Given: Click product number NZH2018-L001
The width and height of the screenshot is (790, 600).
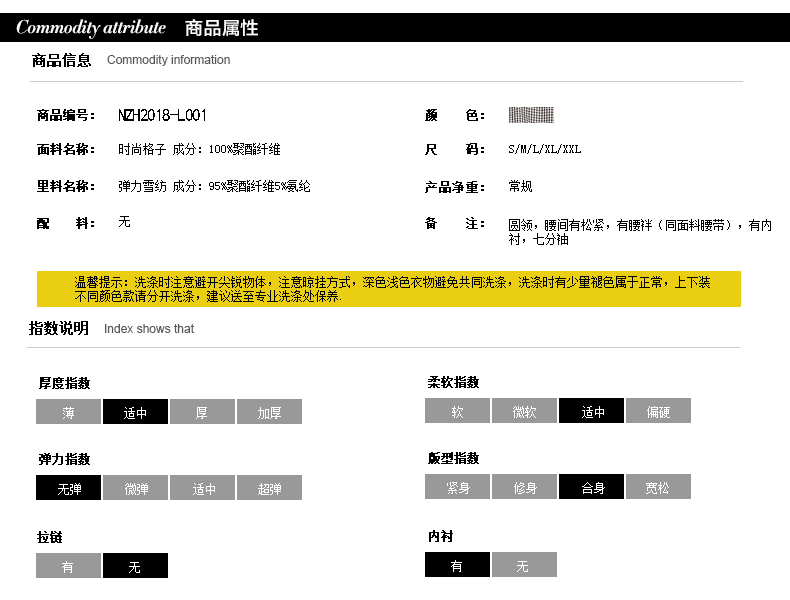Looking at the screenshot, I should (162, 115).
